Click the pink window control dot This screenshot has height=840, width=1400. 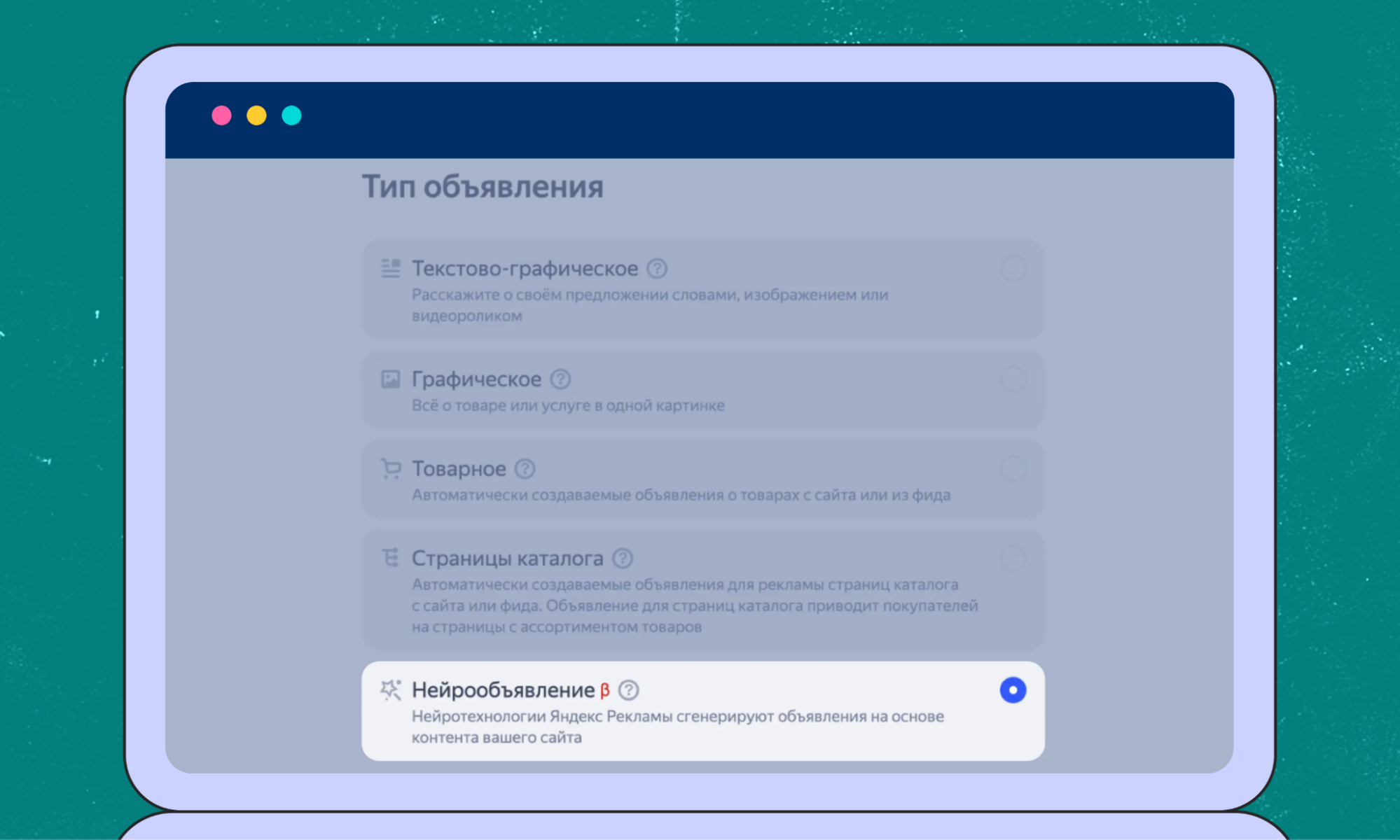coord(222,115)
